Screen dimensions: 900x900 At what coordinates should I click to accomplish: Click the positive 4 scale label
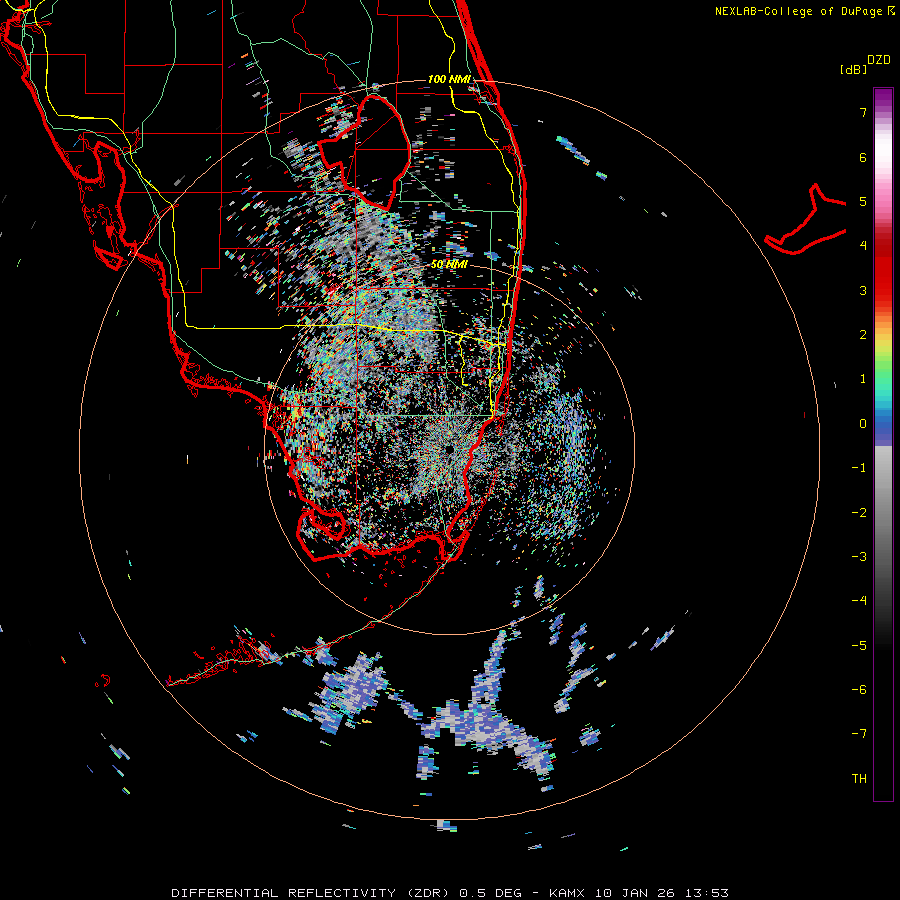pos(863,246)
